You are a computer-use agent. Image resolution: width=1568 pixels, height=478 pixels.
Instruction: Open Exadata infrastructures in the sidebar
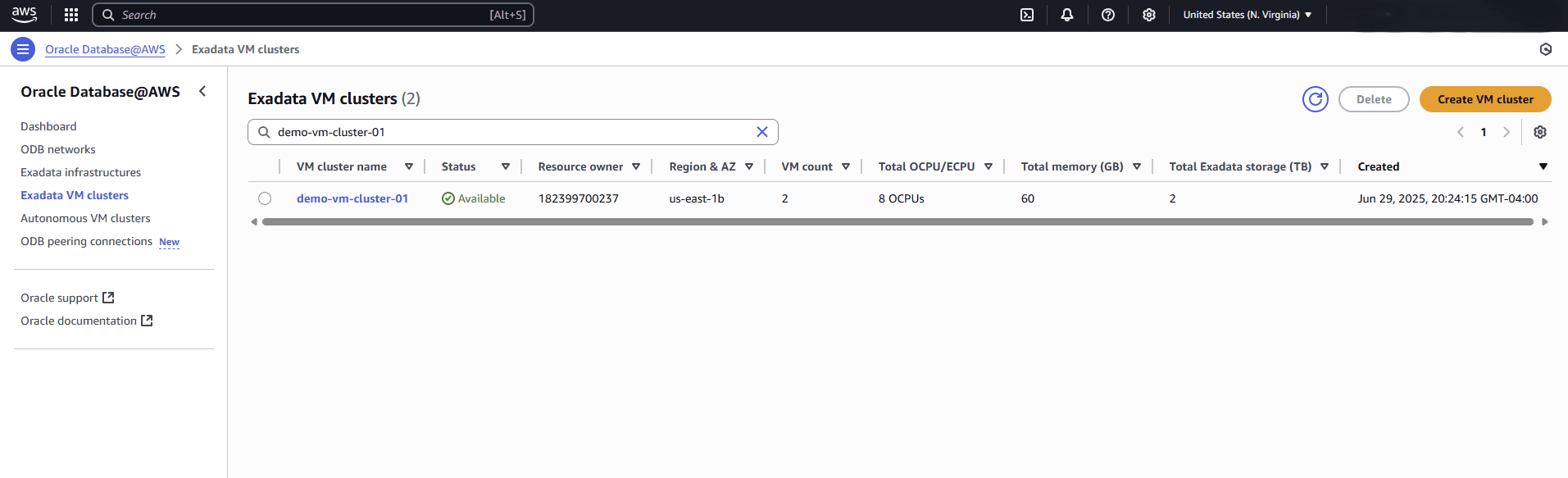coord(80,172)
